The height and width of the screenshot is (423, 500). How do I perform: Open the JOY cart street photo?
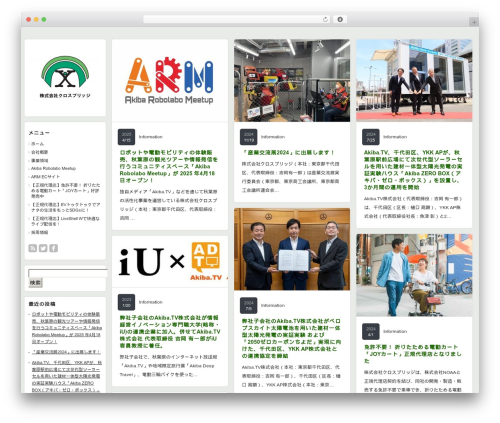(414, 275)
